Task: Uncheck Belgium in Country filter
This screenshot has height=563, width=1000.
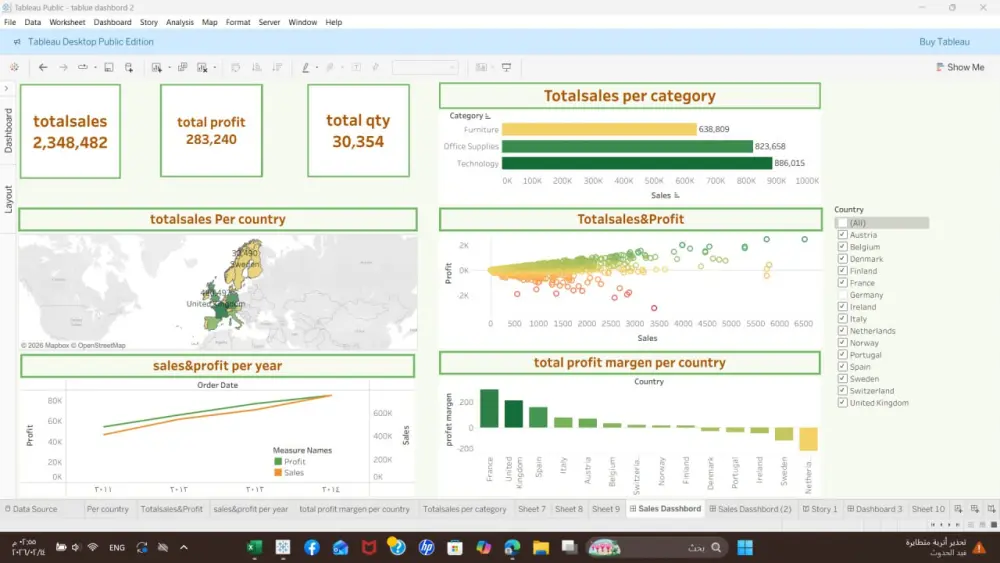Action: click(842, 247)
